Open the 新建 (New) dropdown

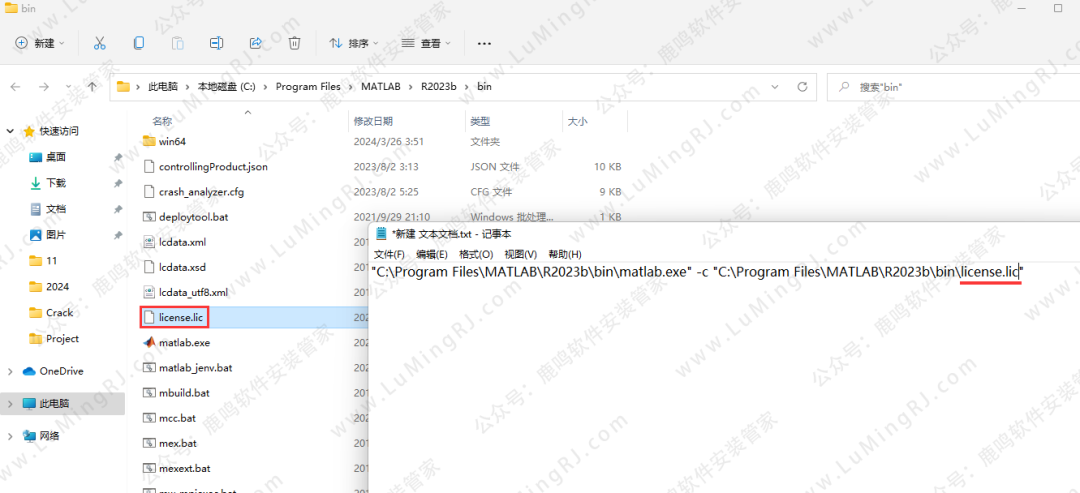pos(40,43)
